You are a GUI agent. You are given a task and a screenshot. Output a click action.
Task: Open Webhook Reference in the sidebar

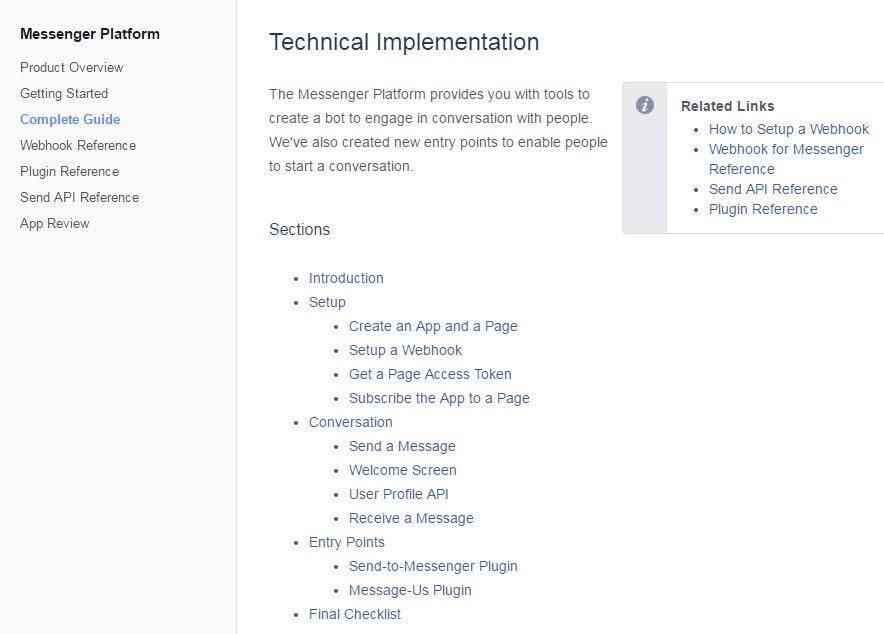coord(78,145)
